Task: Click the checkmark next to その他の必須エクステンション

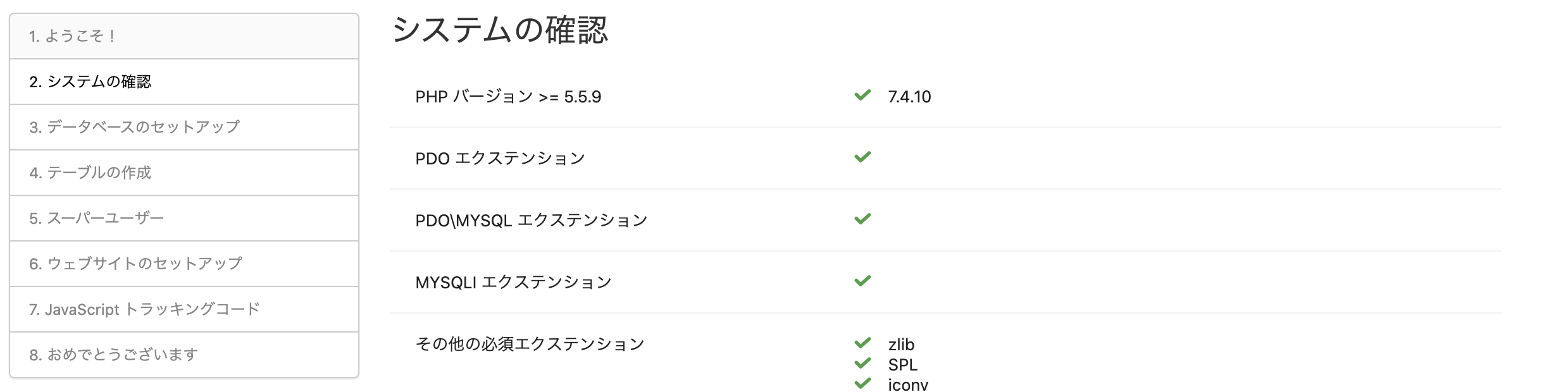Action: click(x=862, y=343)
